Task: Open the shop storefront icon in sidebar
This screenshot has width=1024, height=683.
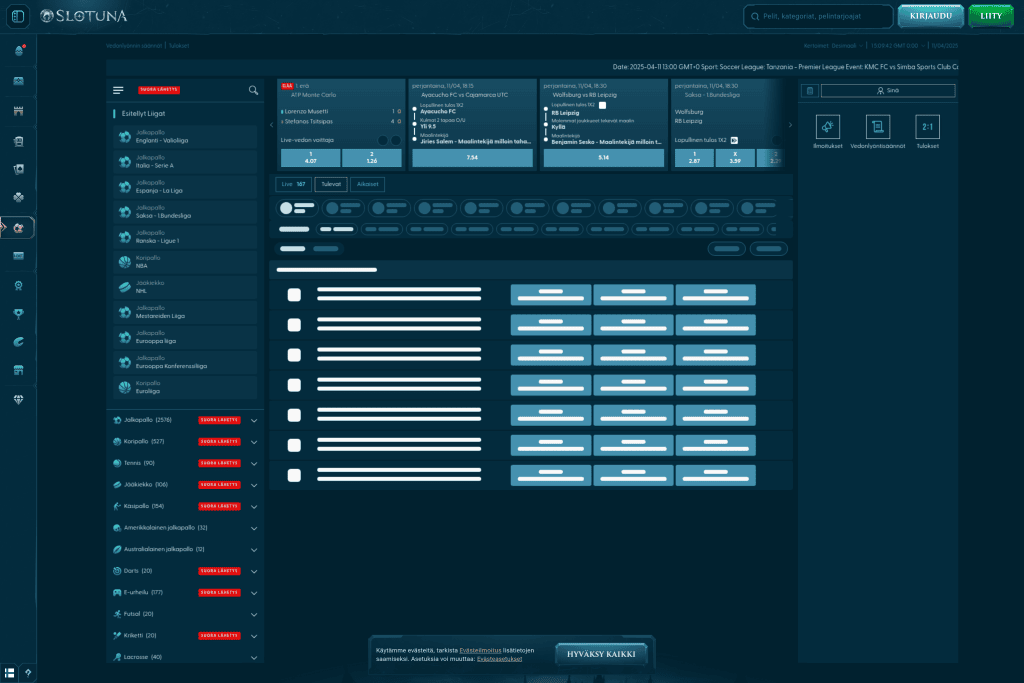Action: point(18,370)
